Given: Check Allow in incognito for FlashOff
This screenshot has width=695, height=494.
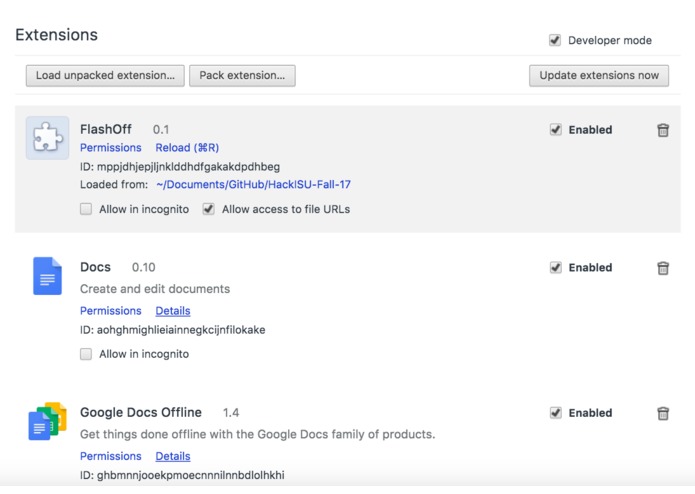Looking at the screenshot, I should coord(86,209).
